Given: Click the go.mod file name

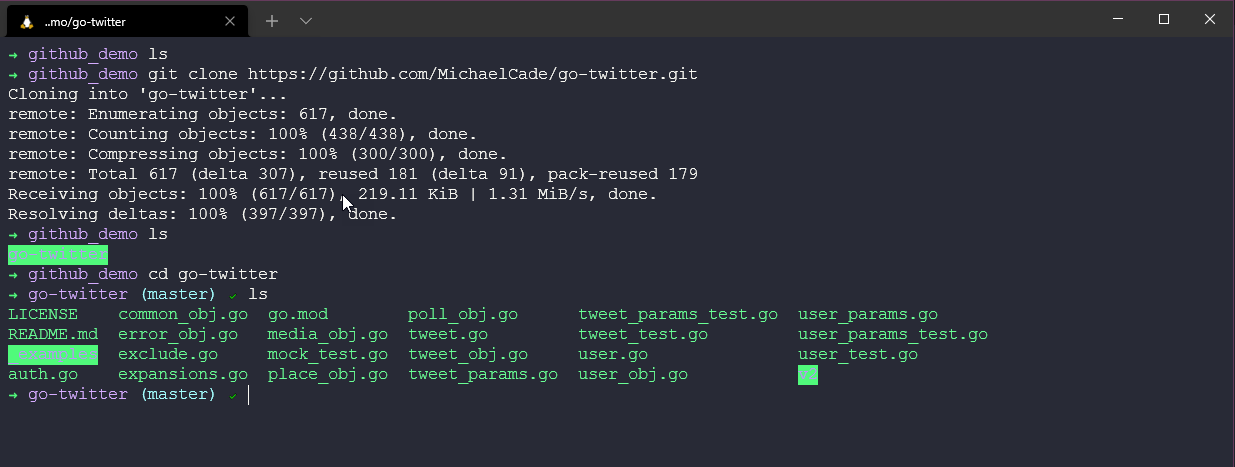Looking at the screenshot, I should tap(297, 314).
